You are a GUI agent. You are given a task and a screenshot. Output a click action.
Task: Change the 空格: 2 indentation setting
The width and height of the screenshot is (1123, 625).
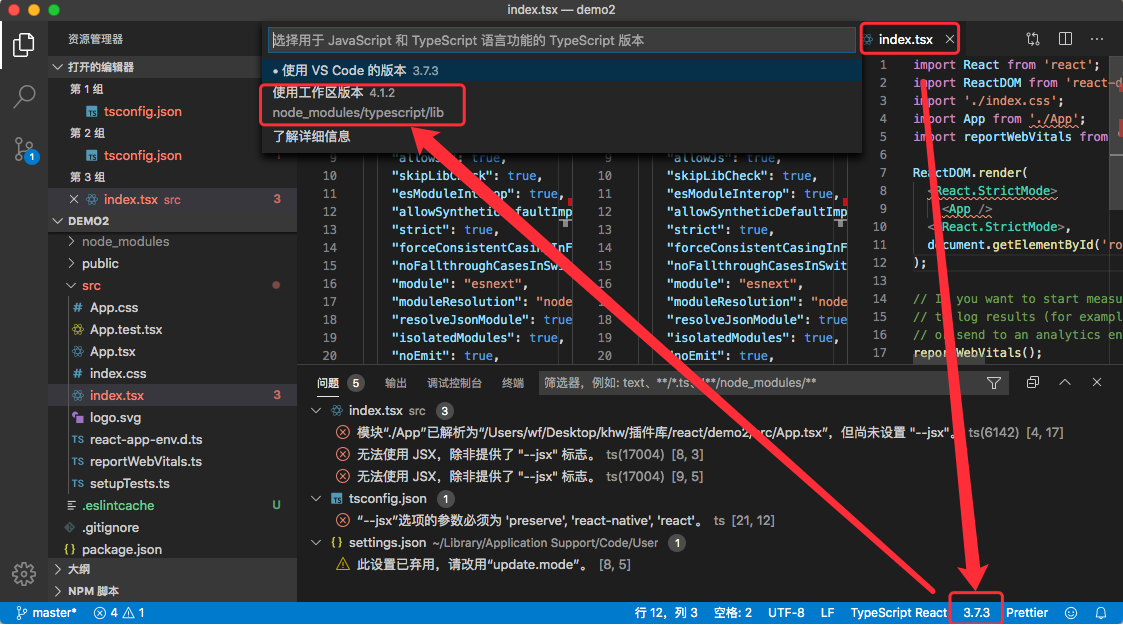tap(733, 613)
